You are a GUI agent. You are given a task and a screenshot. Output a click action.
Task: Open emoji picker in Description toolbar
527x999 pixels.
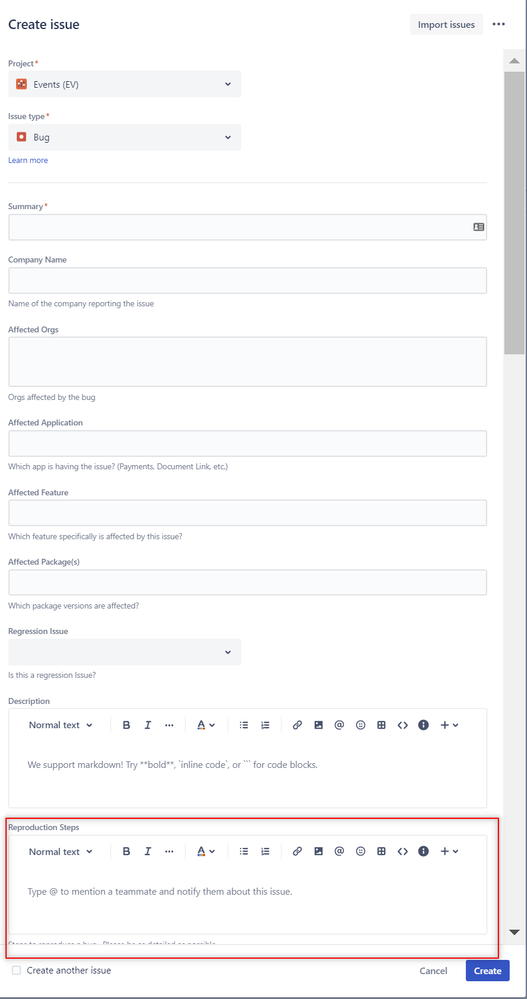click(361, 725)
